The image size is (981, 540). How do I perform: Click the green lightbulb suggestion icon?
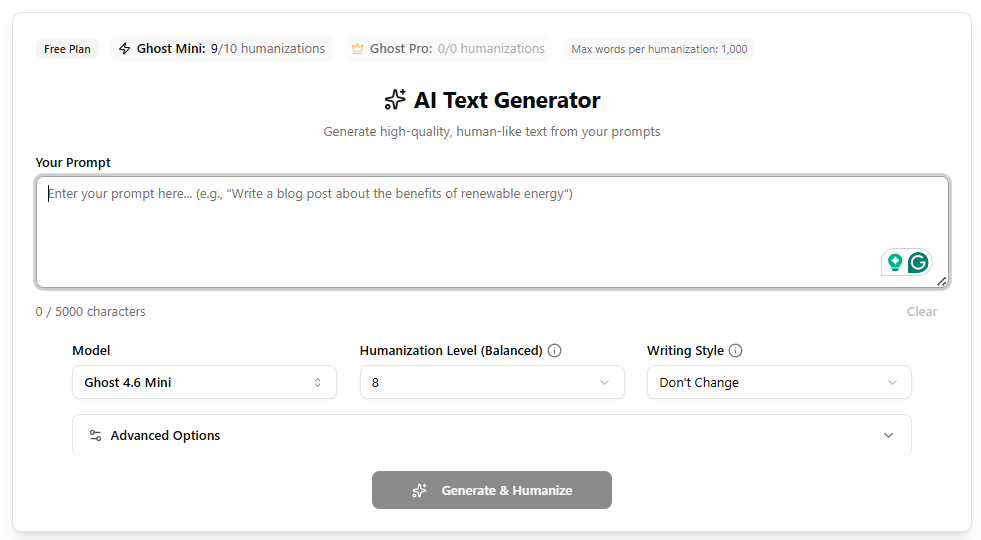click(895, 263)
